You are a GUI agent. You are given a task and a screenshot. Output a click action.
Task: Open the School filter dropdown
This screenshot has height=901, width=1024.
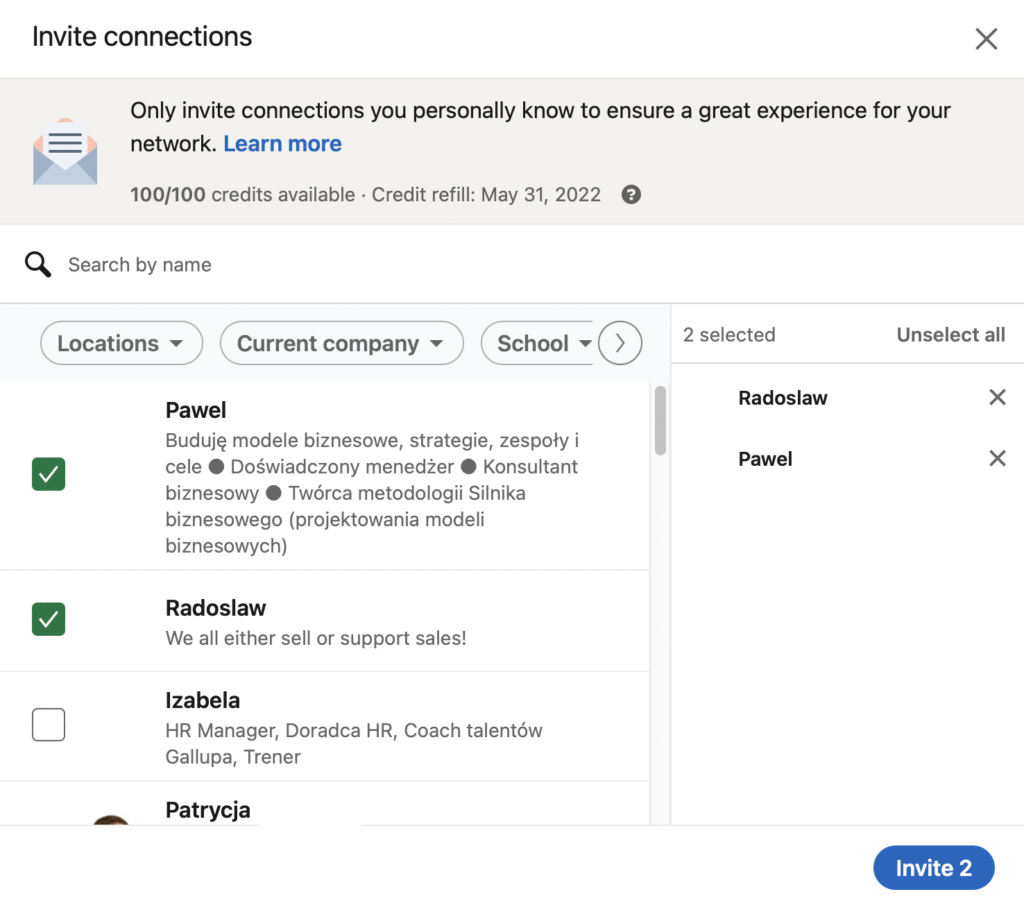coord(538,343)
